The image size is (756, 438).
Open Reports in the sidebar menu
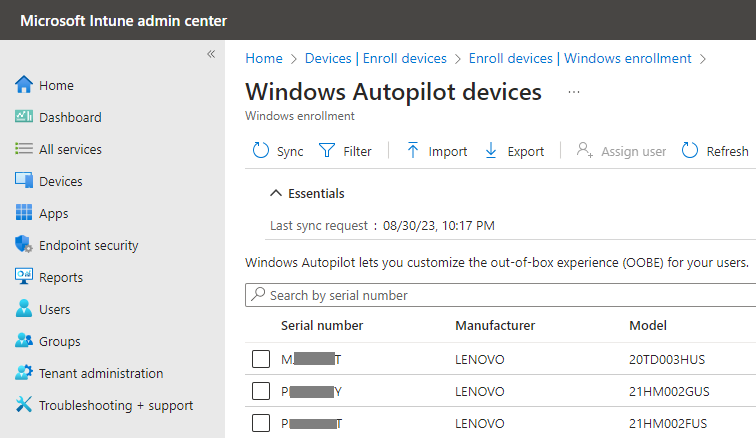pyautogui.click(x=61, y=277)
